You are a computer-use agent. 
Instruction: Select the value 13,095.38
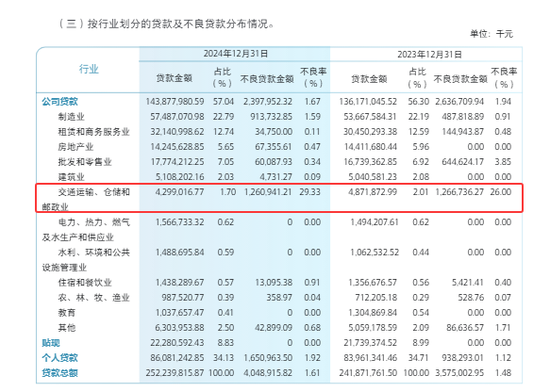point(273,283)
